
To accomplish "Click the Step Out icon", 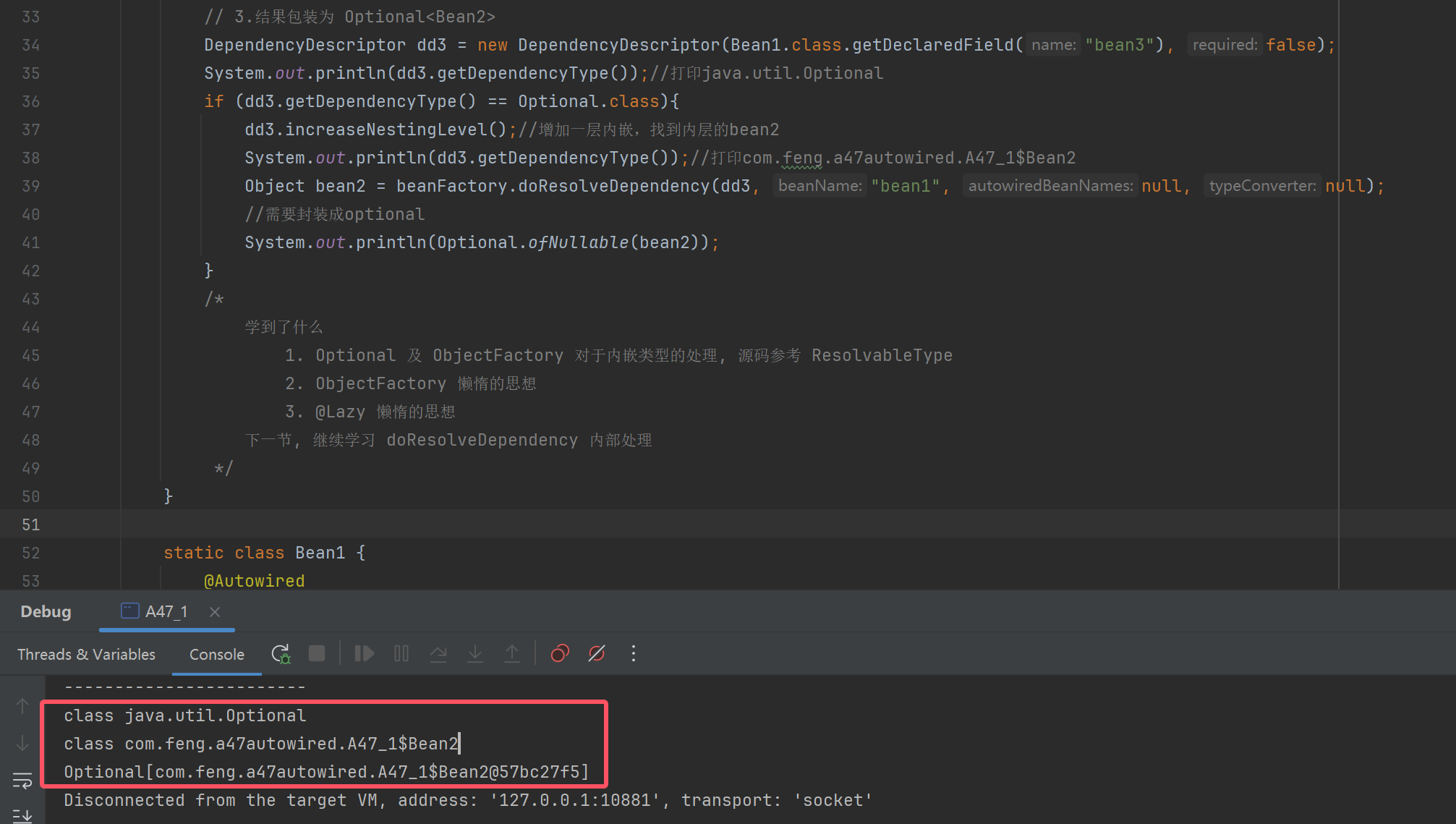I will tap(512, 654).
